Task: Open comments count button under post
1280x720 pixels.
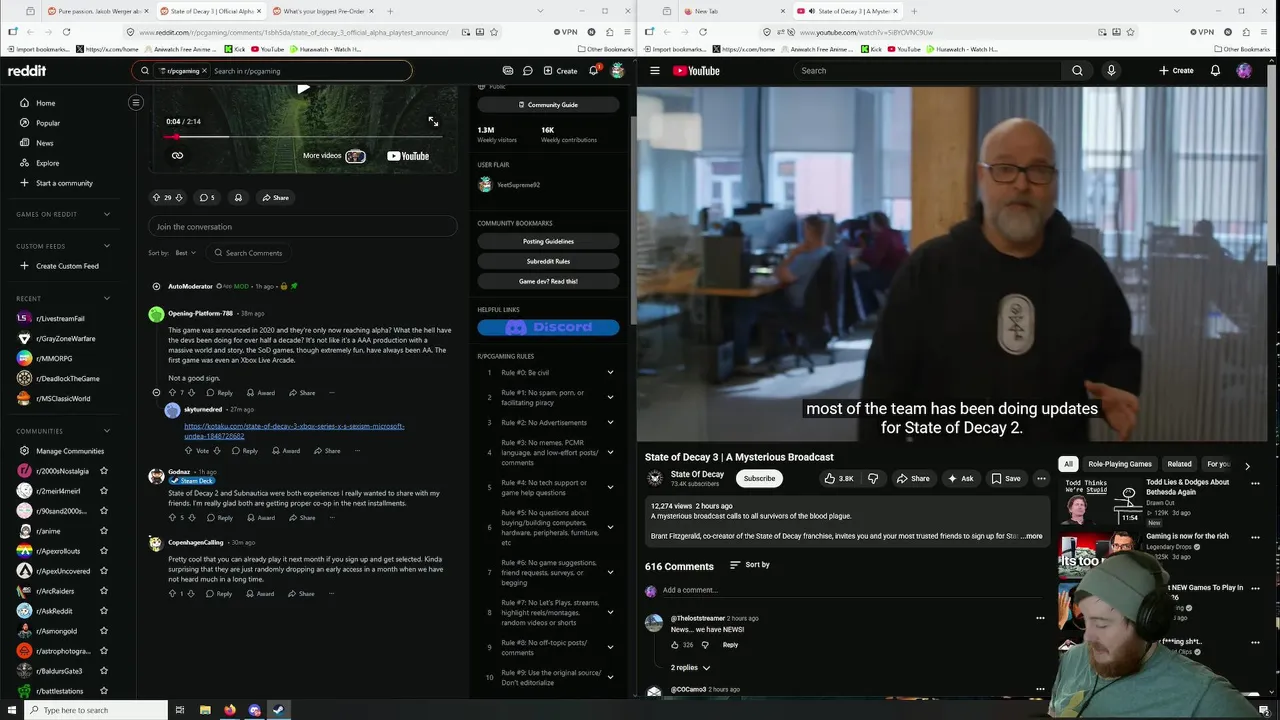Action: (x=206, y=197)
